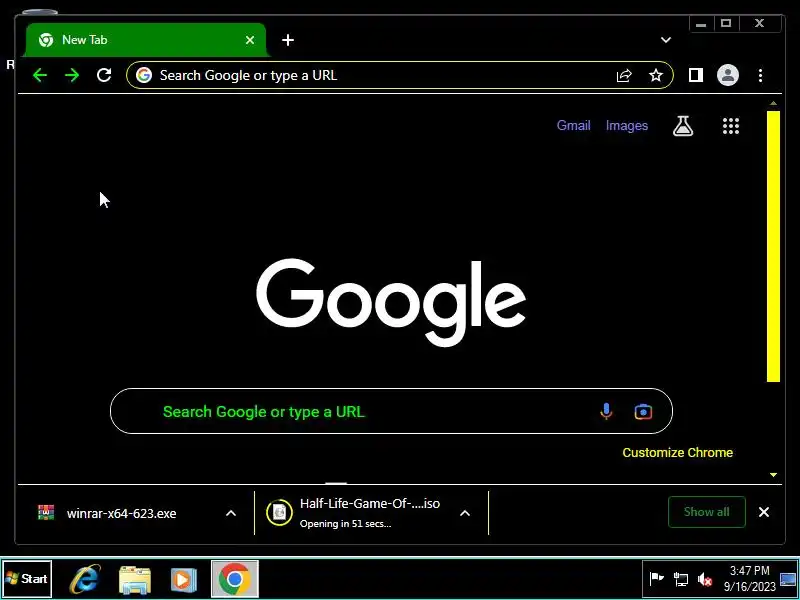
Task: Expand options for winrar-x64-623.exe download
Action: point(231,513)
